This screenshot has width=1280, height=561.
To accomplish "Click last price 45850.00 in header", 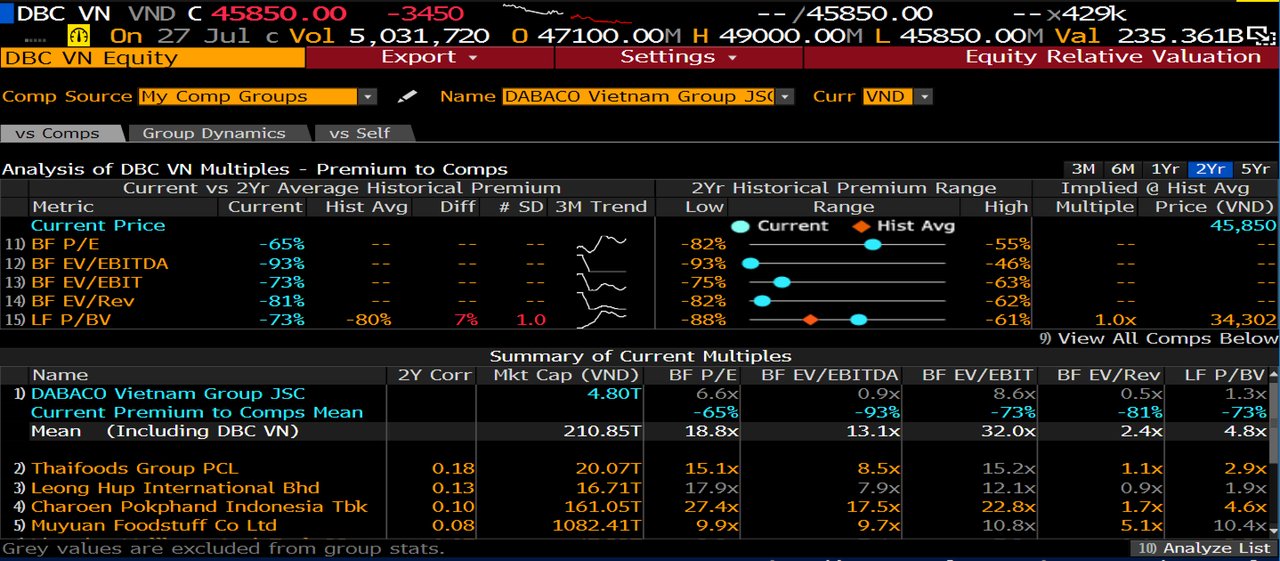I will 279,13.
